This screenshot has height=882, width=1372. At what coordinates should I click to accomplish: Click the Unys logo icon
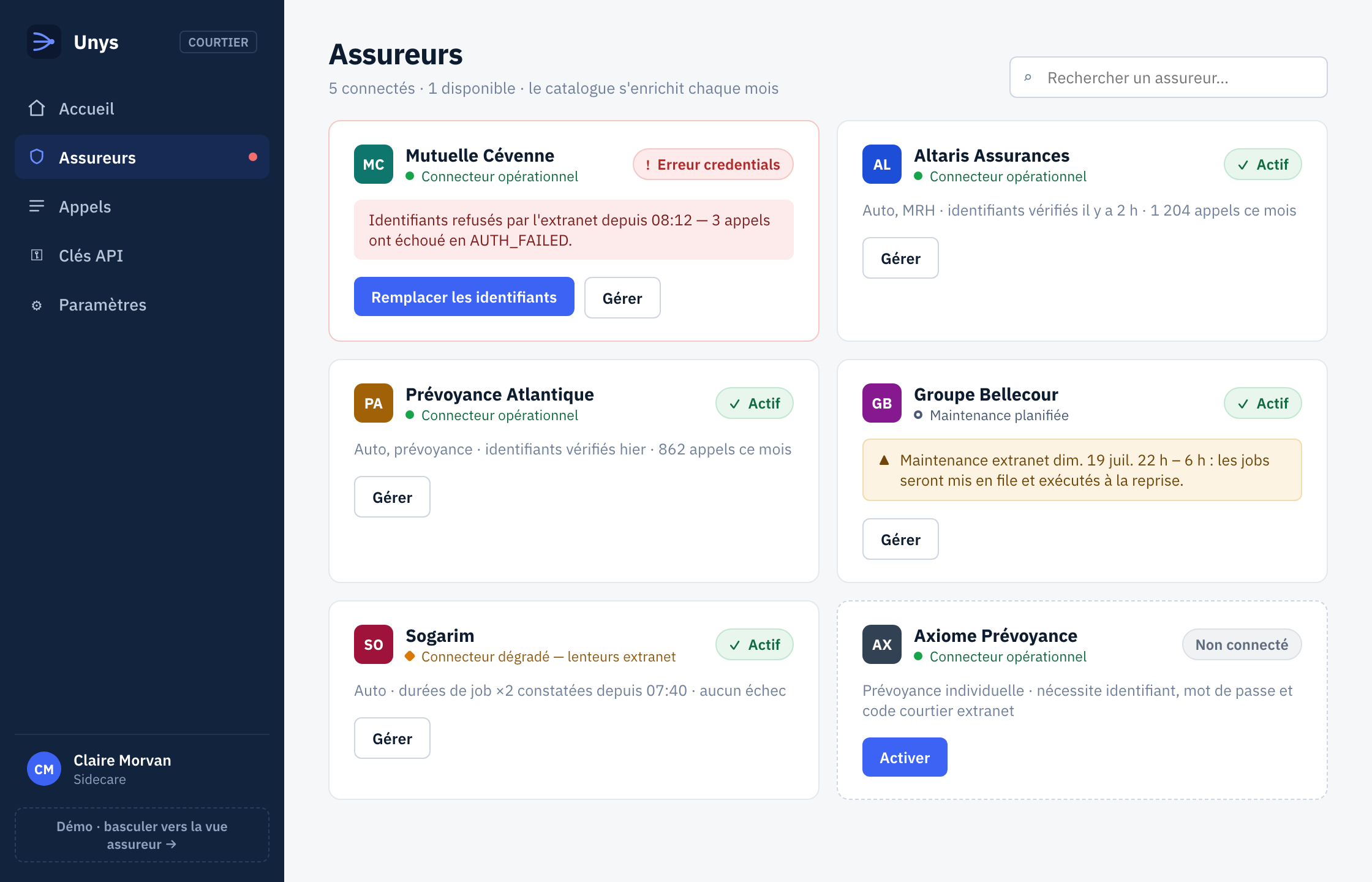[x=44, y=42]
